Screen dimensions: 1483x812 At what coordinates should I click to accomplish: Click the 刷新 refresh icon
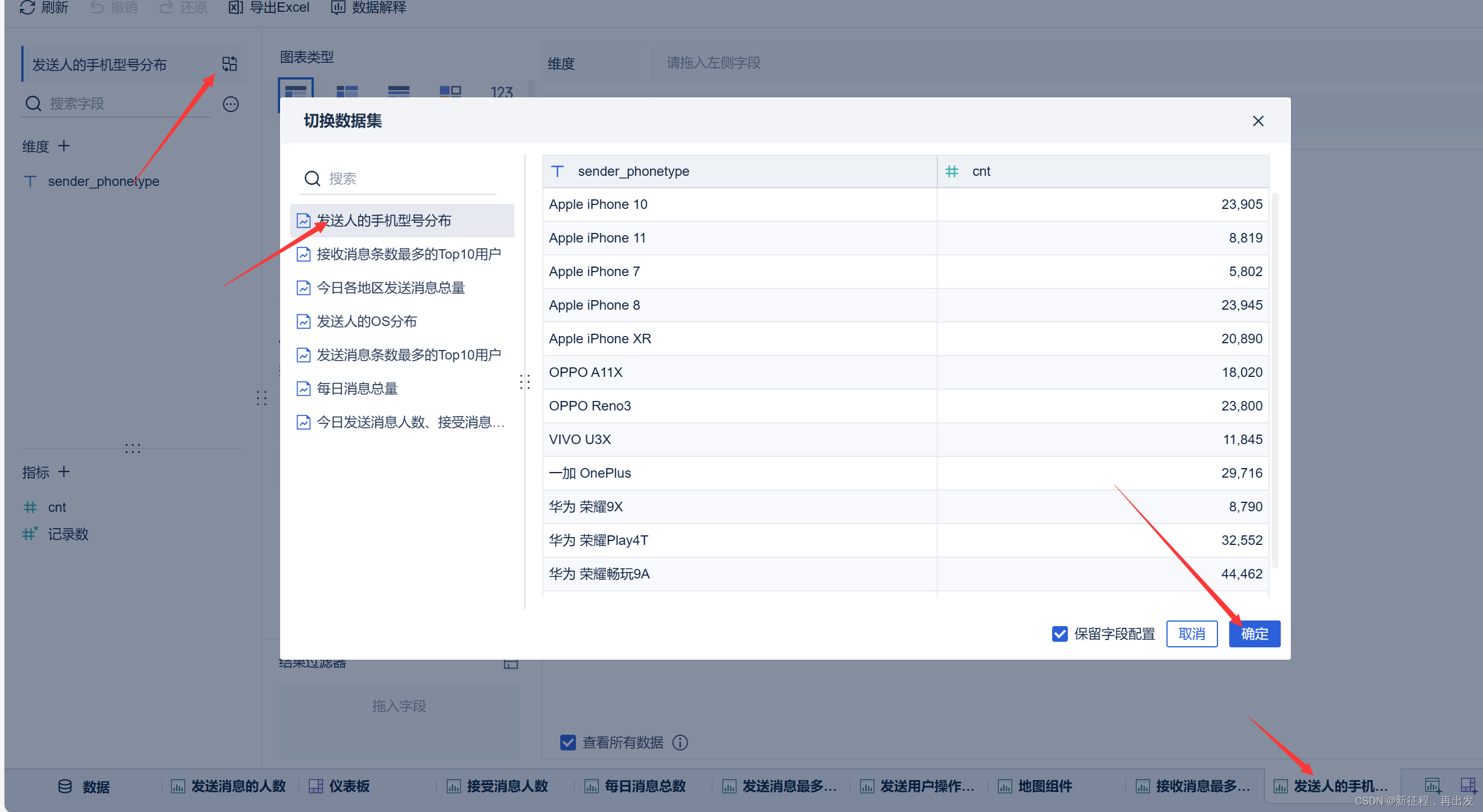(x=27, y=7)
